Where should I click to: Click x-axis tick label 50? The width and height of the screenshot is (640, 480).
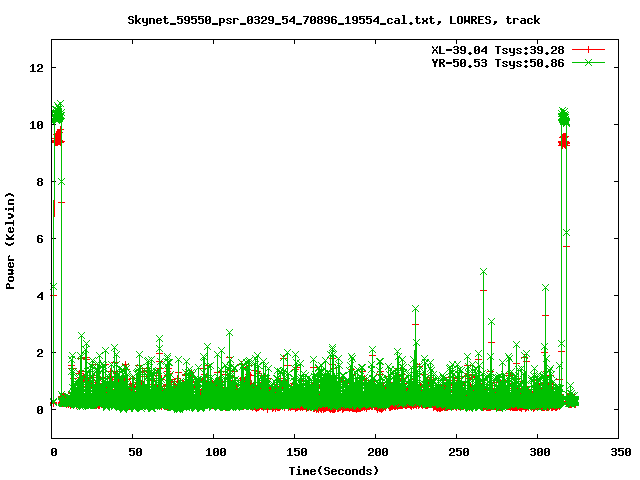[135, 452]
